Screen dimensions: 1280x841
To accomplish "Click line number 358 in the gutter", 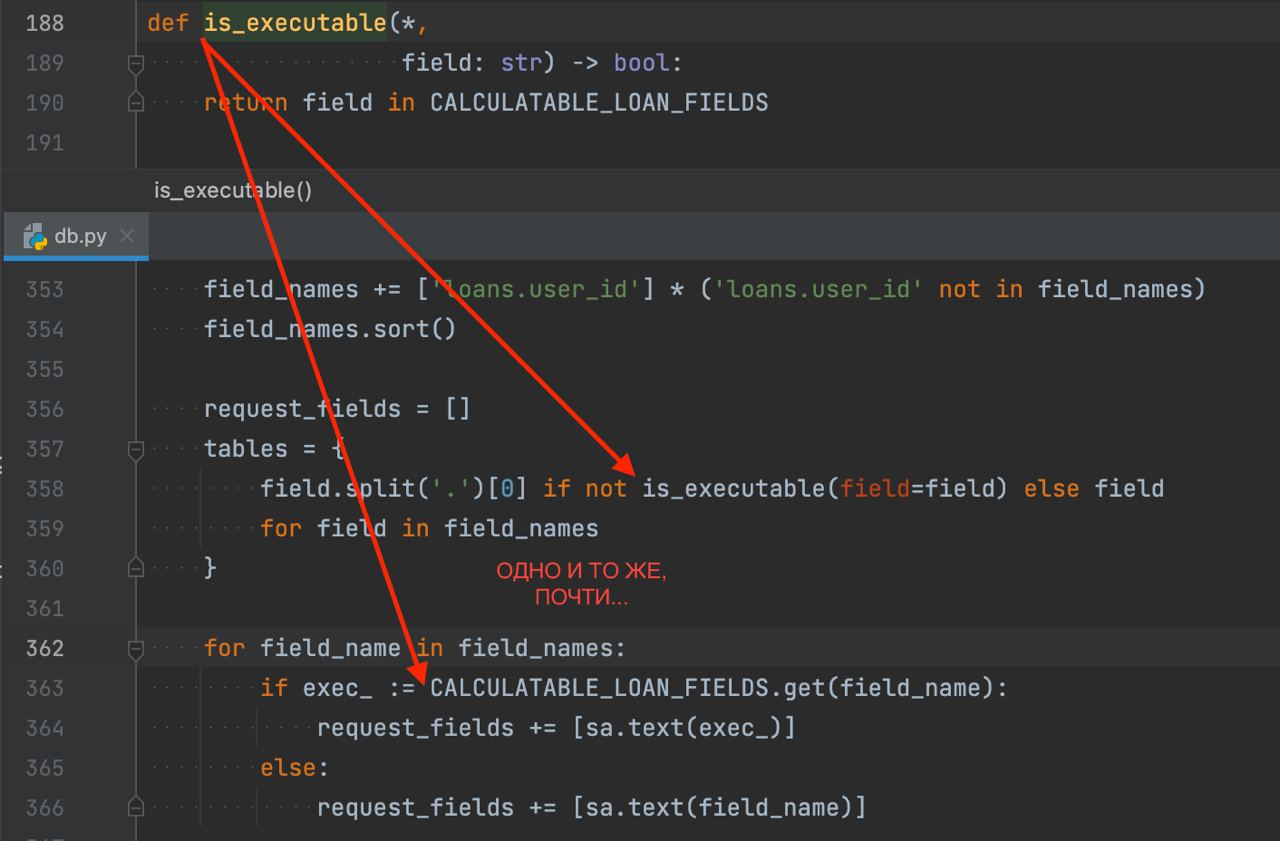I will pos(45,489).
